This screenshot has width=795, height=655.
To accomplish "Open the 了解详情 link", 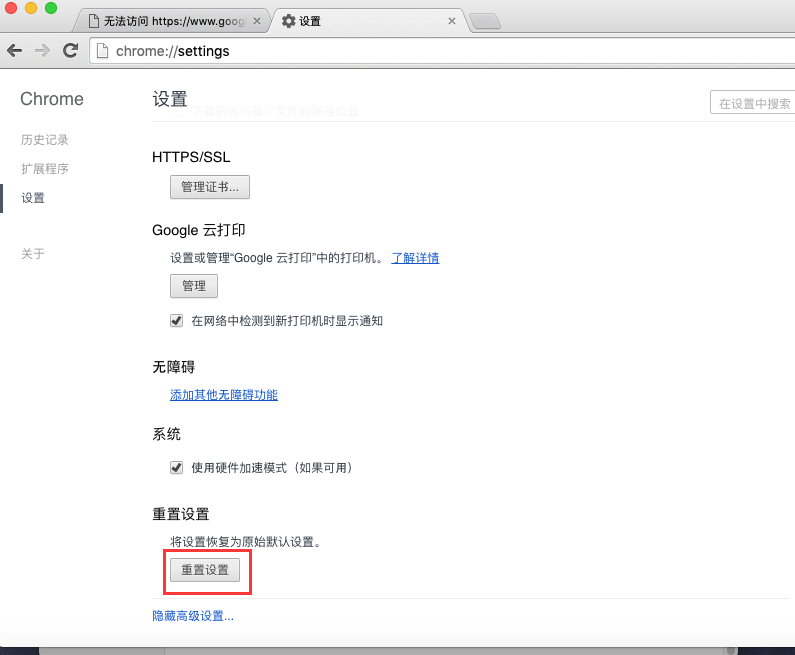I will [x=415, y=258].
